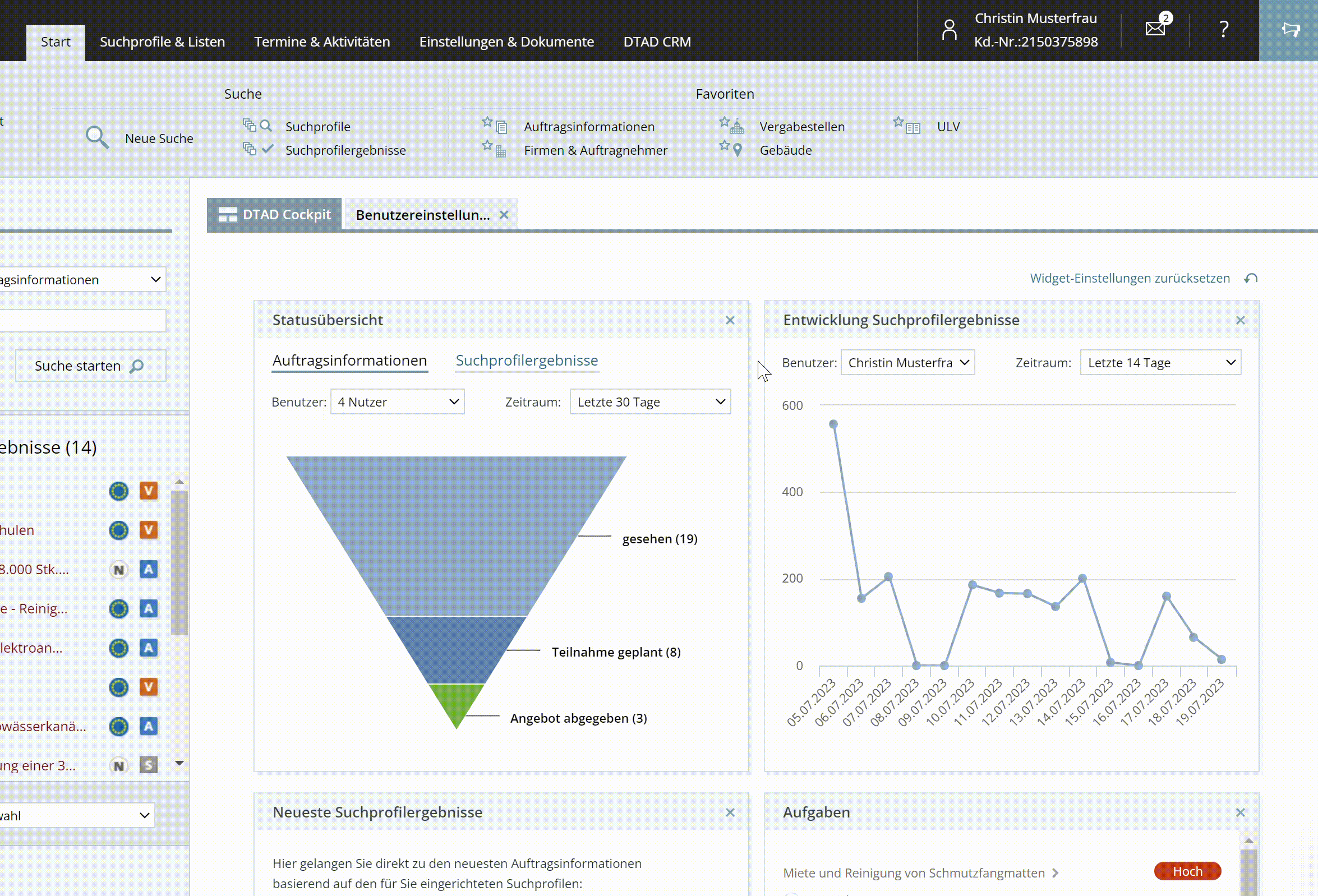Click the widget reset undo arrow icon
This screenshot has width=1318, height=896.
coord(1251,278)
